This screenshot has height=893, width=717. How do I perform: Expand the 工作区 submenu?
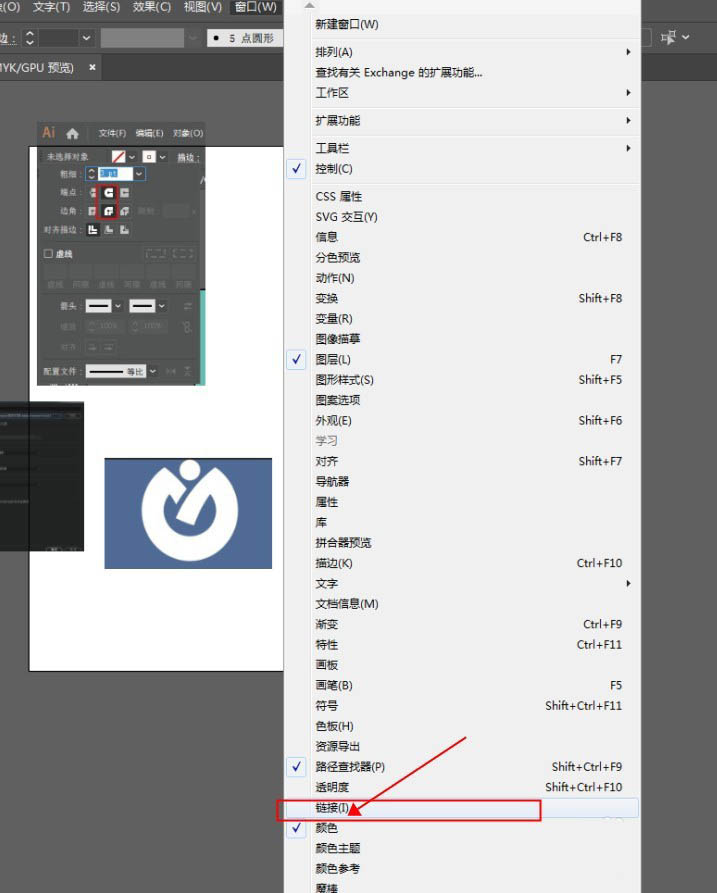click(462, 93)
